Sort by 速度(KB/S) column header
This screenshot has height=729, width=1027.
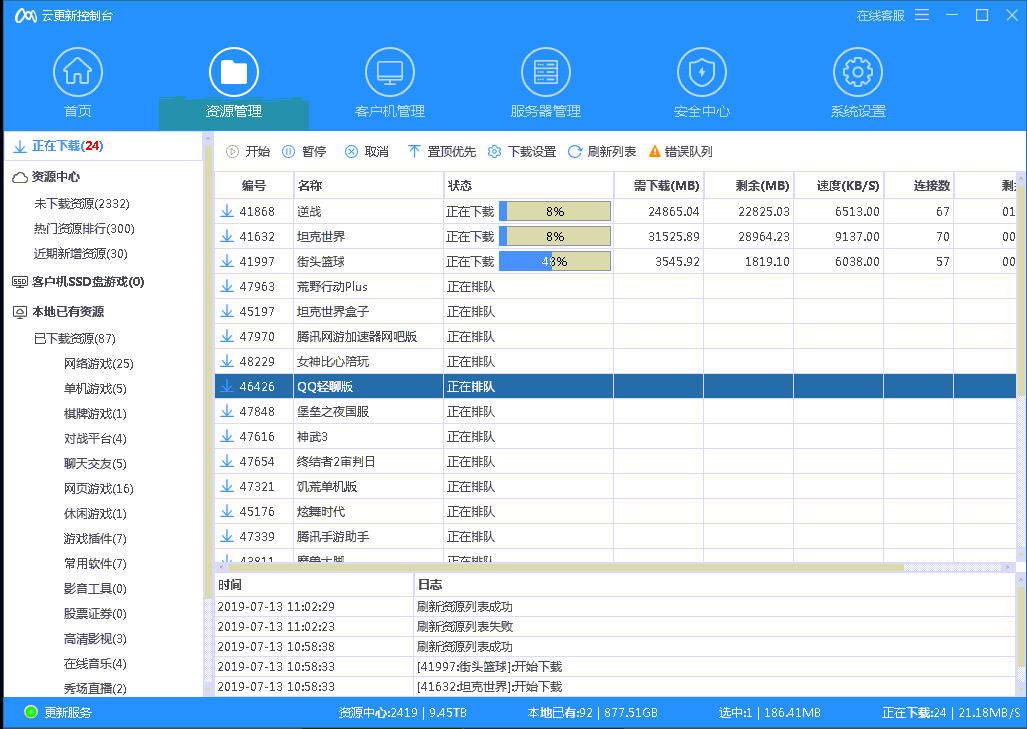click(839, 185)
